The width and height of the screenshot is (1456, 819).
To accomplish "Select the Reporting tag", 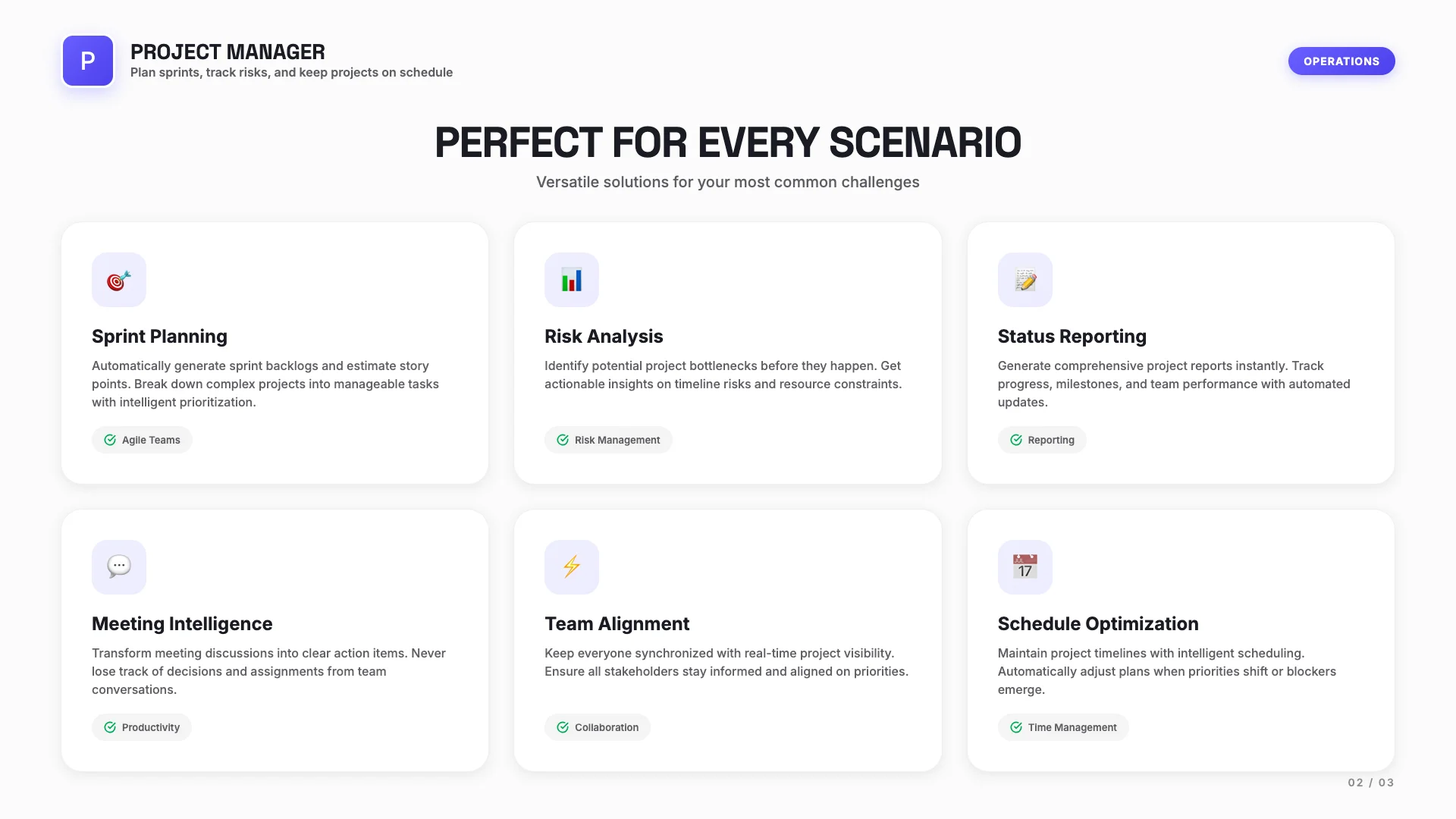I will pos(1042,440).
